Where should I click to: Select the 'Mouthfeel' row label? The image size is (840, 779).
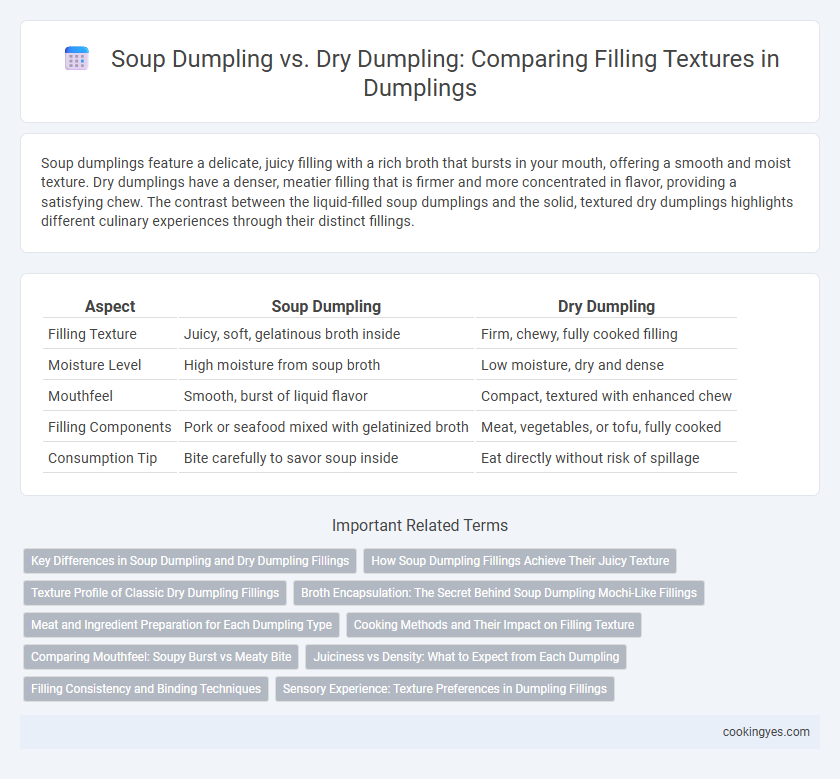tap(80, 396)
